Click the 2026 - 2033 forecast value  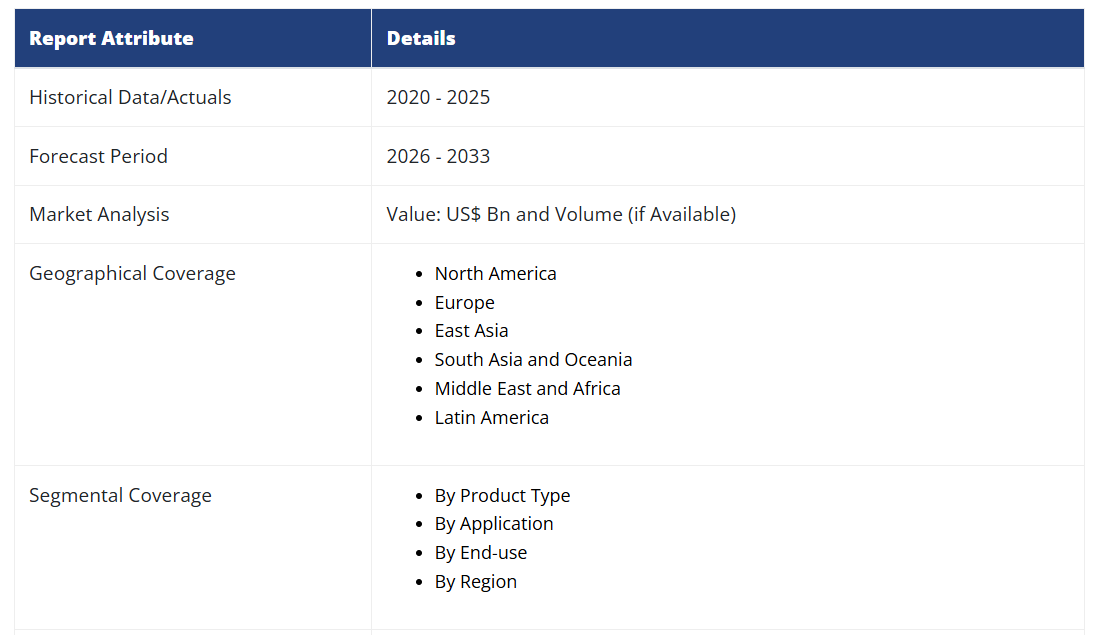point(438,156)
